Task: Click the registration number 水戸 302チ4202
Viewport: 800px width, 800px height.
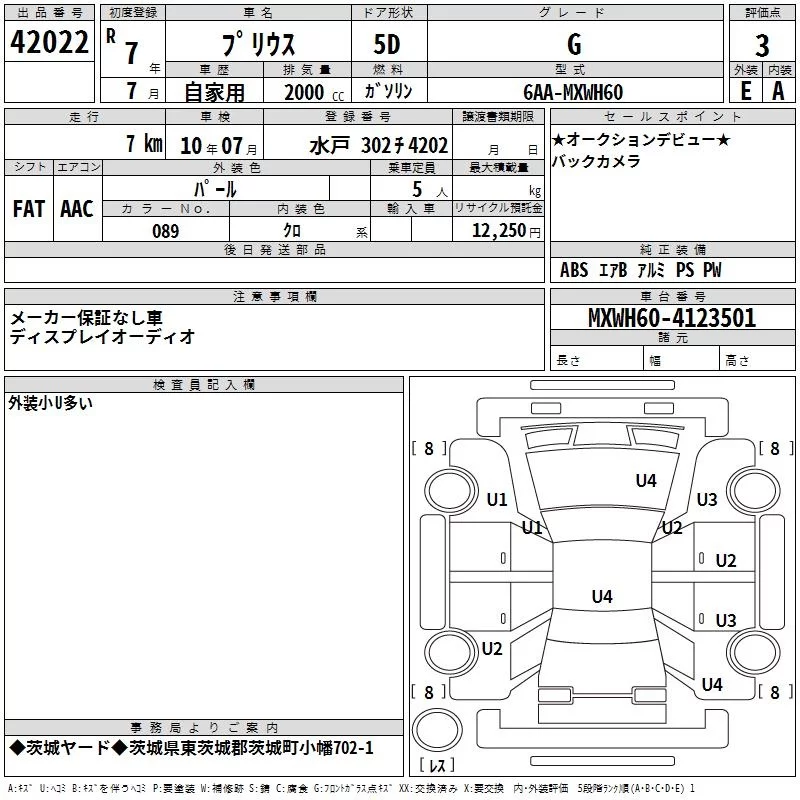Action: click(x=379, y=145)
